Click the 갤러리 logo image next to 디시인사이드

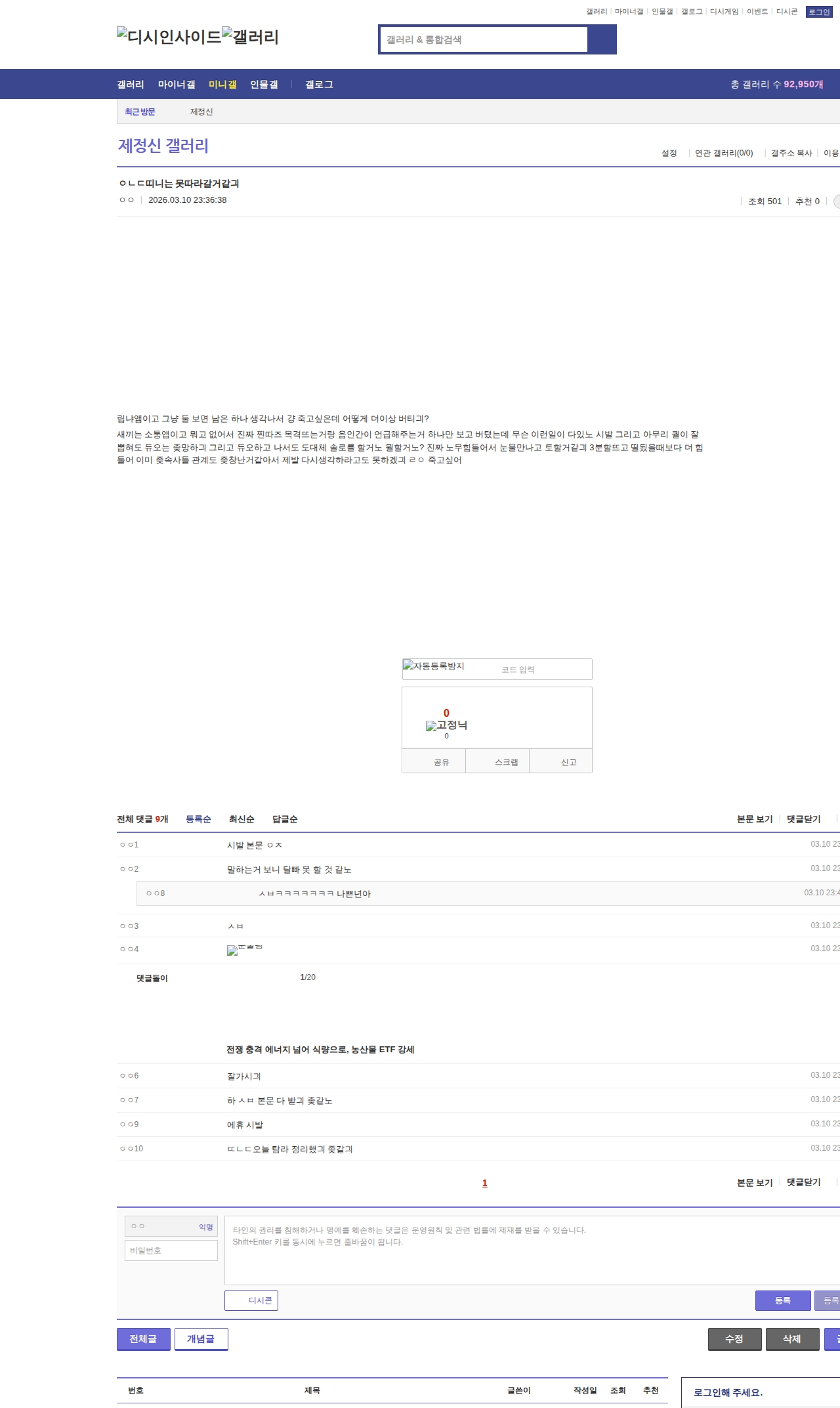click(250, 36)
